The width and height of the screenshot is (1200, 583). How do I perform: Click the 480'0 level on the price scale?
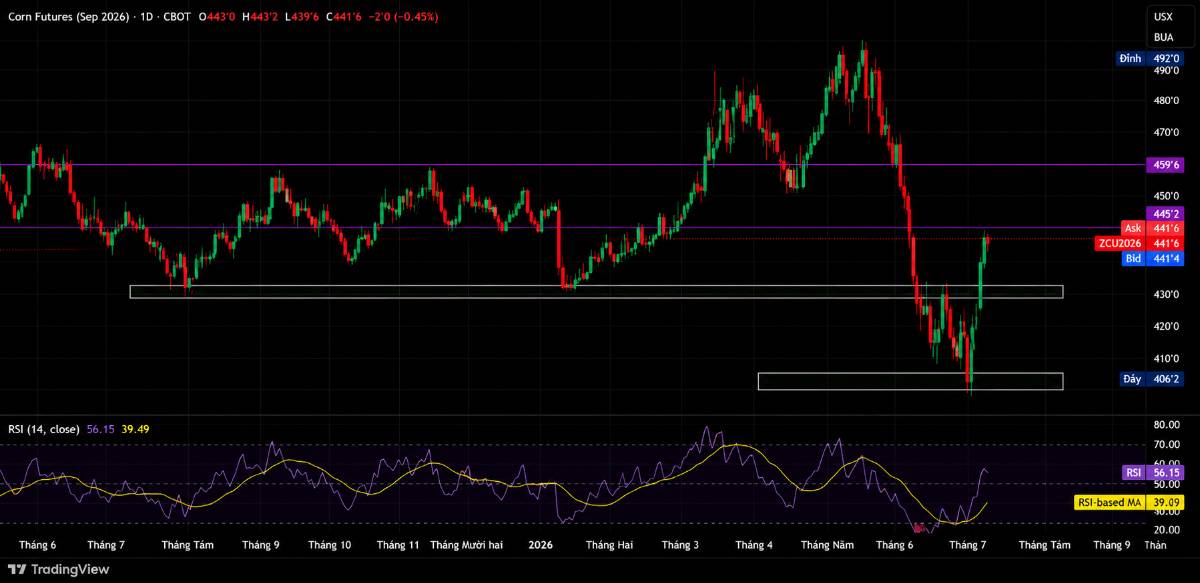pyautogui.click(x=1166, y=101)
